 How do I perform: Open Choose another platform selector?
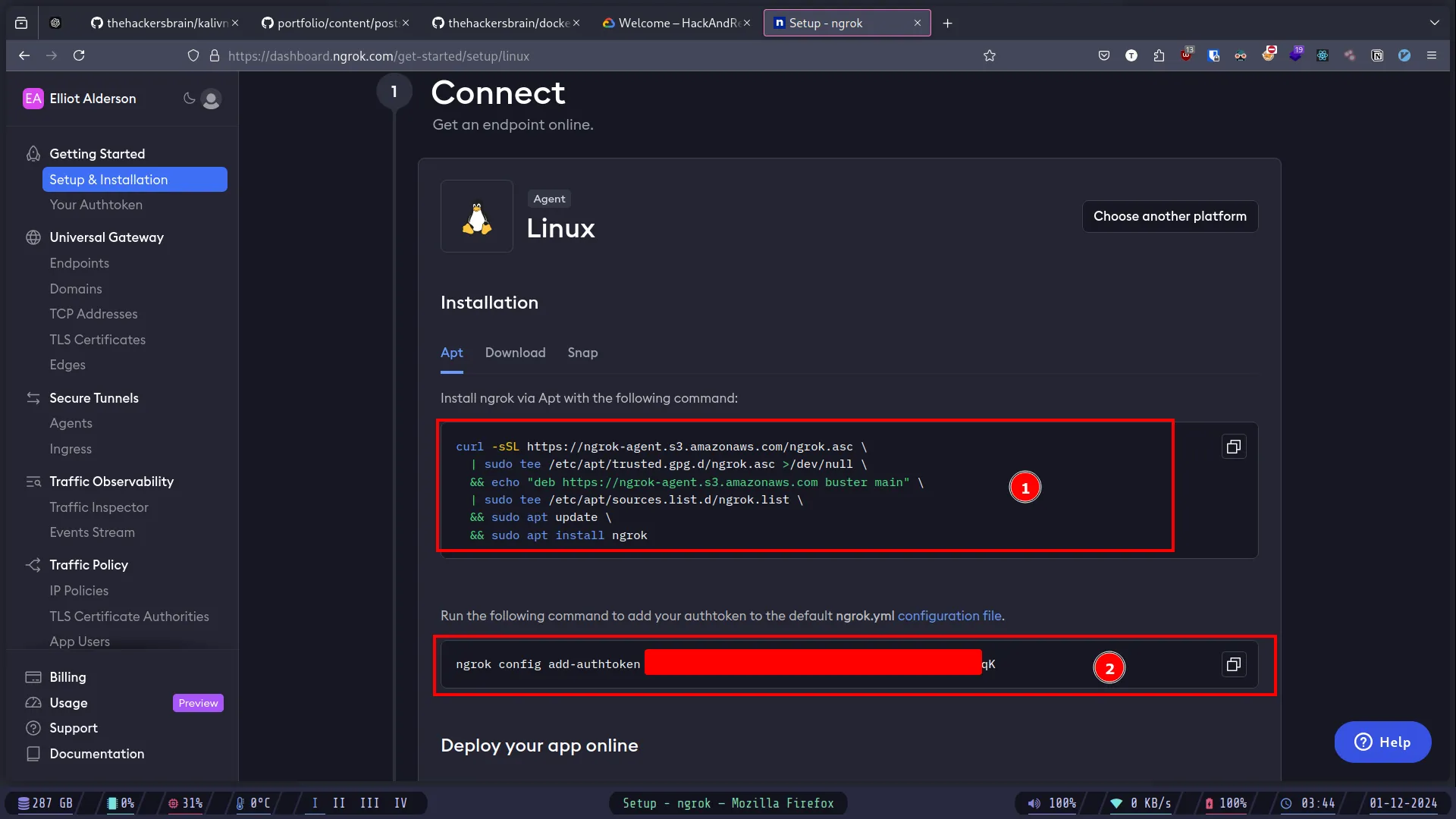[1169, 216]
